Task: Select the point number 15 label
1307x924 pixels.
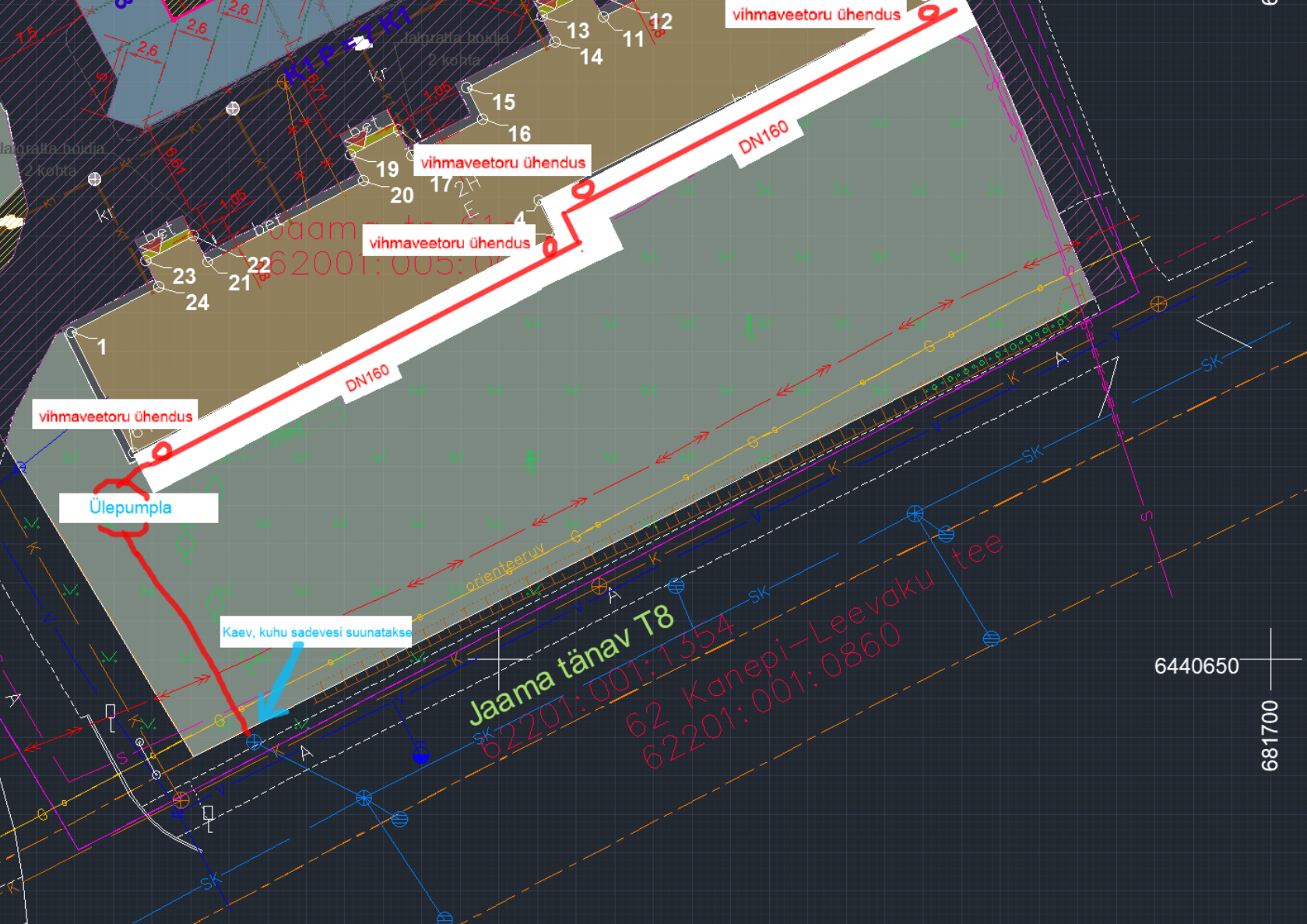Action: point(504,102)
